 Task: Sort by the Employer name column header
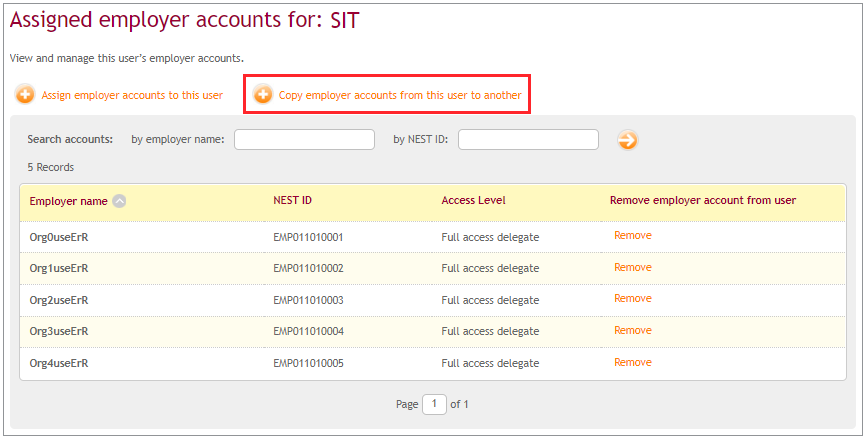coord(68,201)
